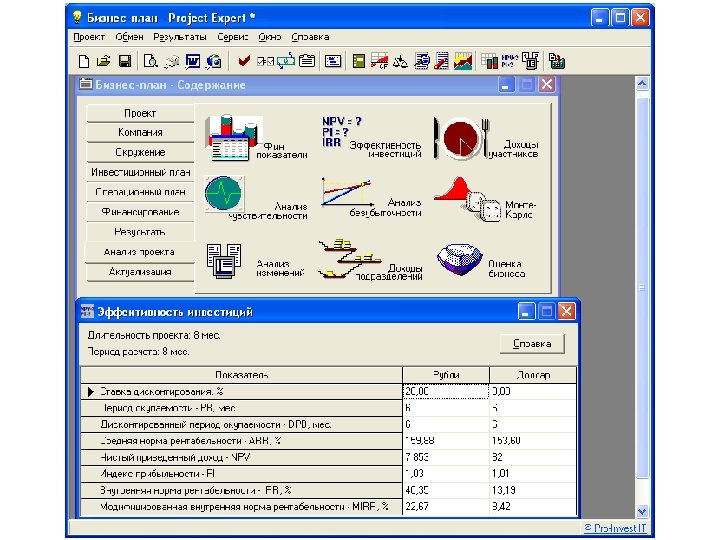Select the Компания section tab
This screenshot has height=540, width=720.
(140, 133)
